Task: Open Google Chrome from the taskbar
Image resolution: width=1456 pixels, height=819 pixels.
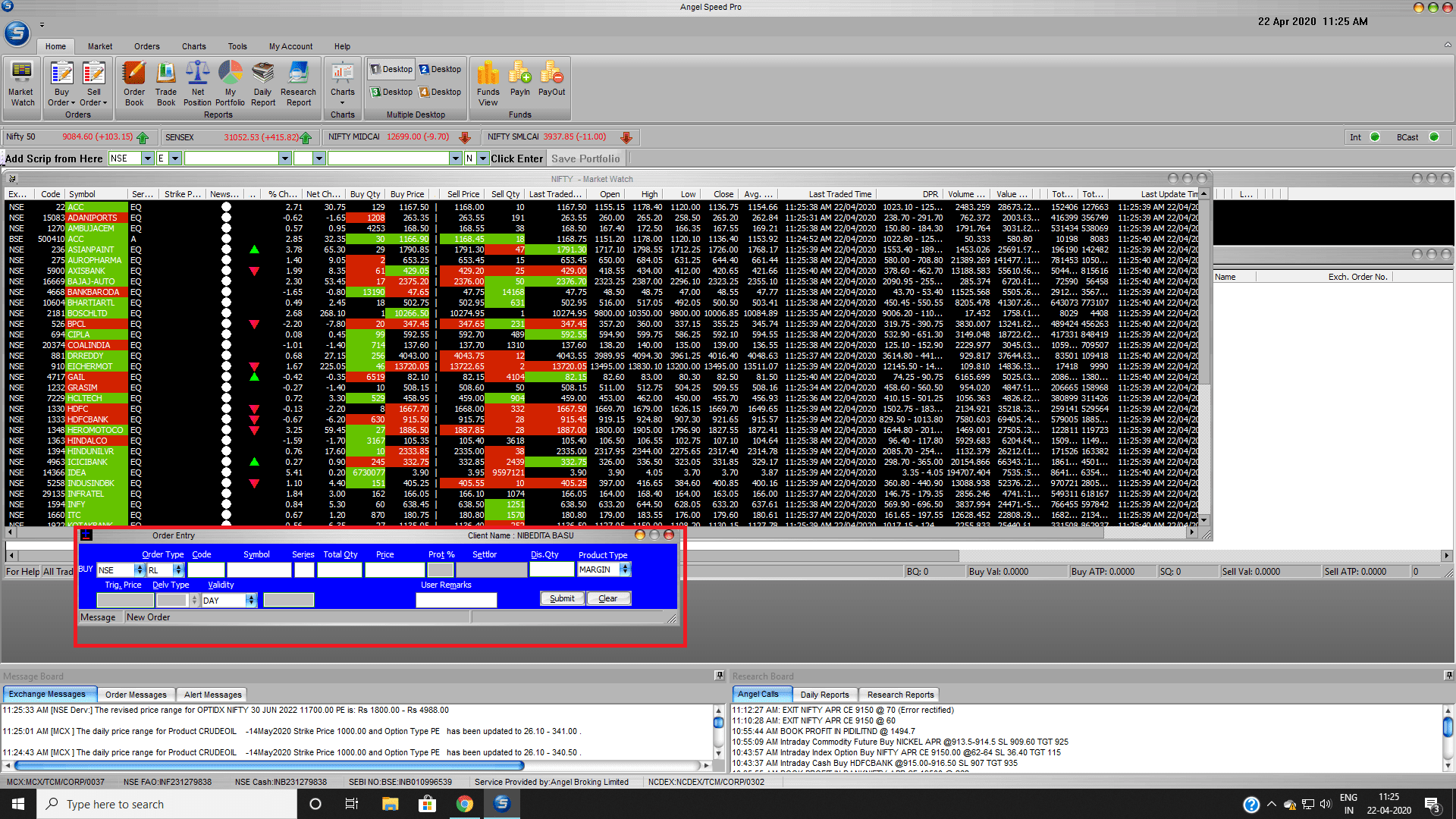Action: click(x=464, y=804)
